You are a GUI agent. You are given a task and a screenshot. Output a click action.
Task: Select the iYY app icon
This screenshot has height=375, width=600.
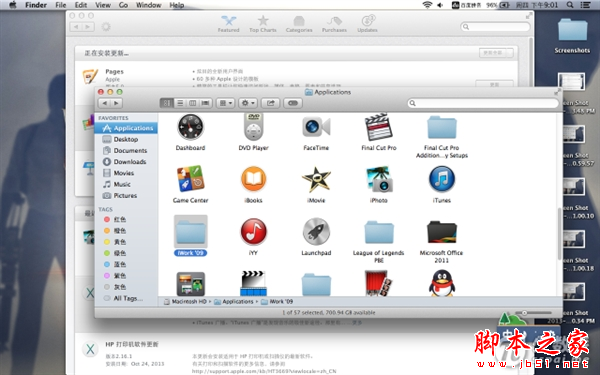(x=253, y=232)
